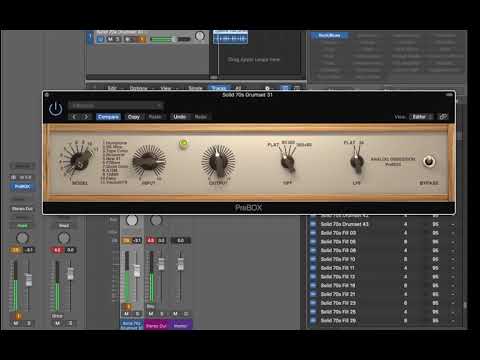Go to next preset arrow in plugin header

[86, 117]
